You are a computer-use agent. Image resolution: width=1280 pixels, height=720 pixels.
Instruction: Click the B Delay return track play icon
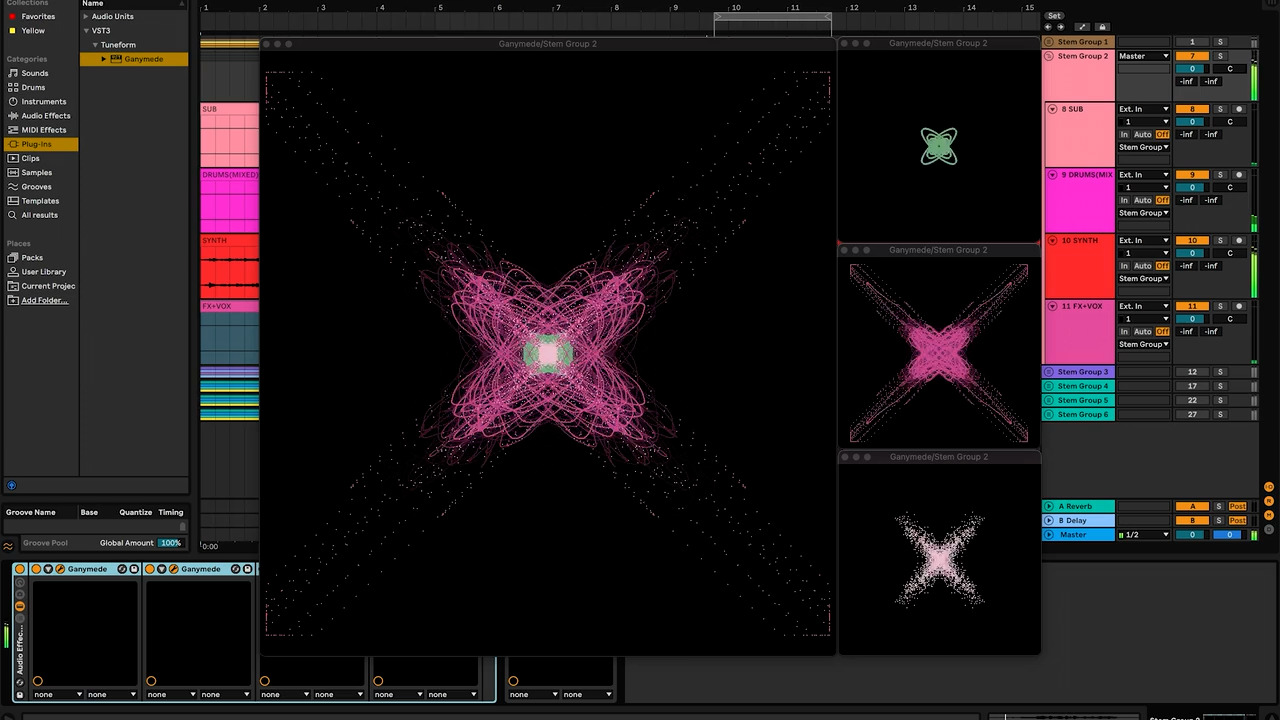coord(1049,520)
